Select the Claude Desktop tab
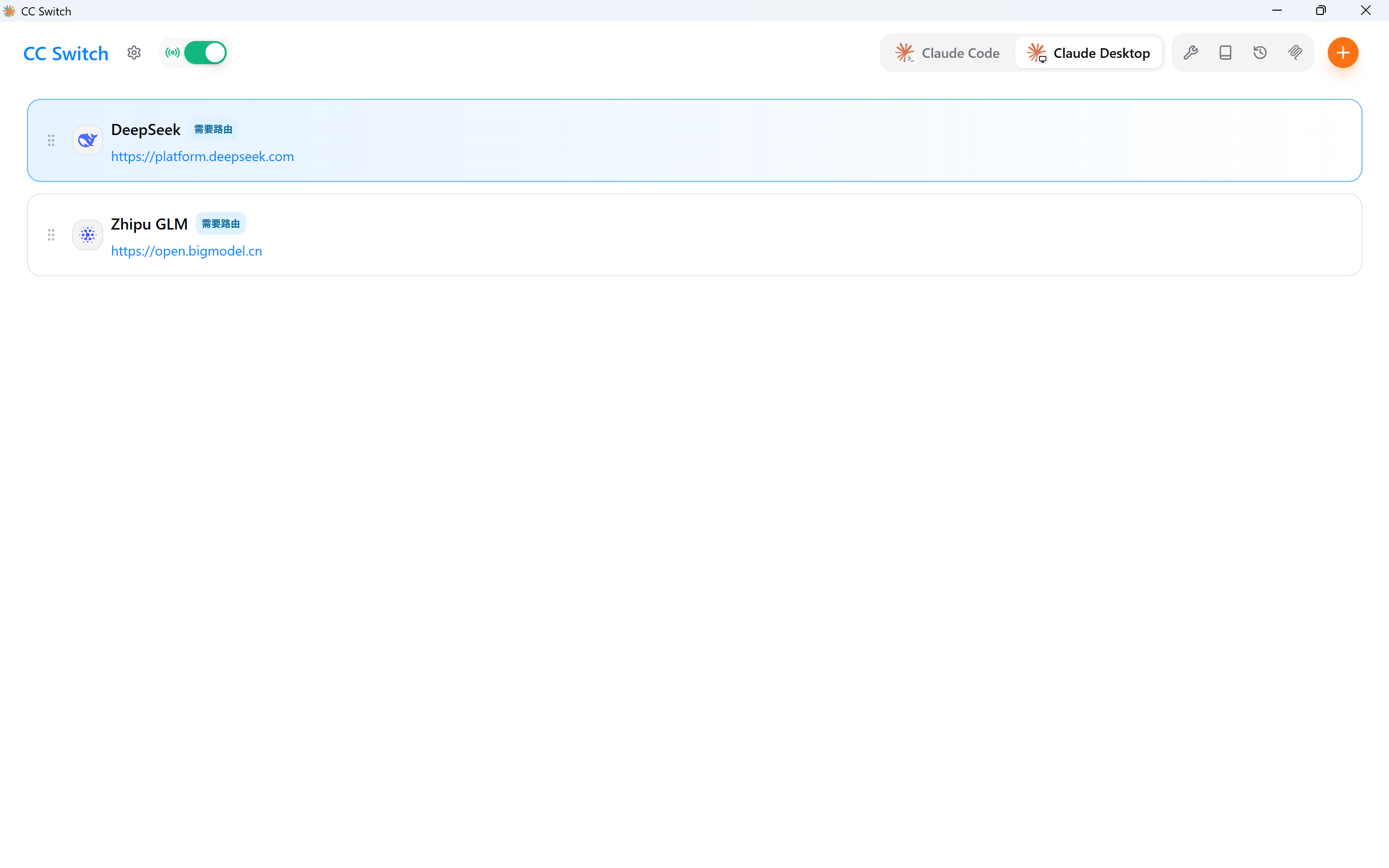 pyautogui.click(x=1089, y=53)
